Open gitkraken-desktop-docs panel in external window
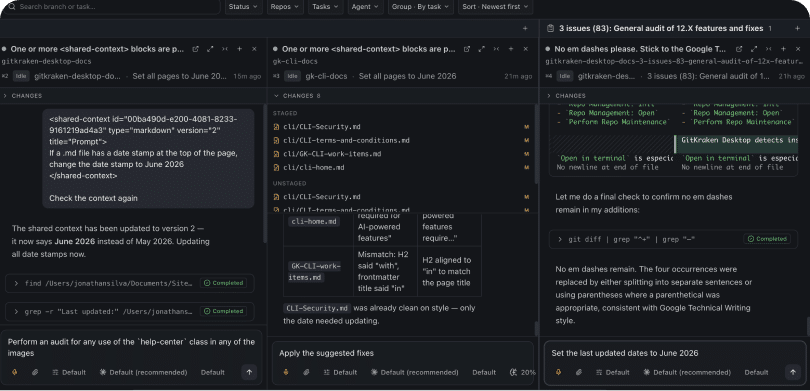Screen dimensions: 810x391 (x=195, y=49)
